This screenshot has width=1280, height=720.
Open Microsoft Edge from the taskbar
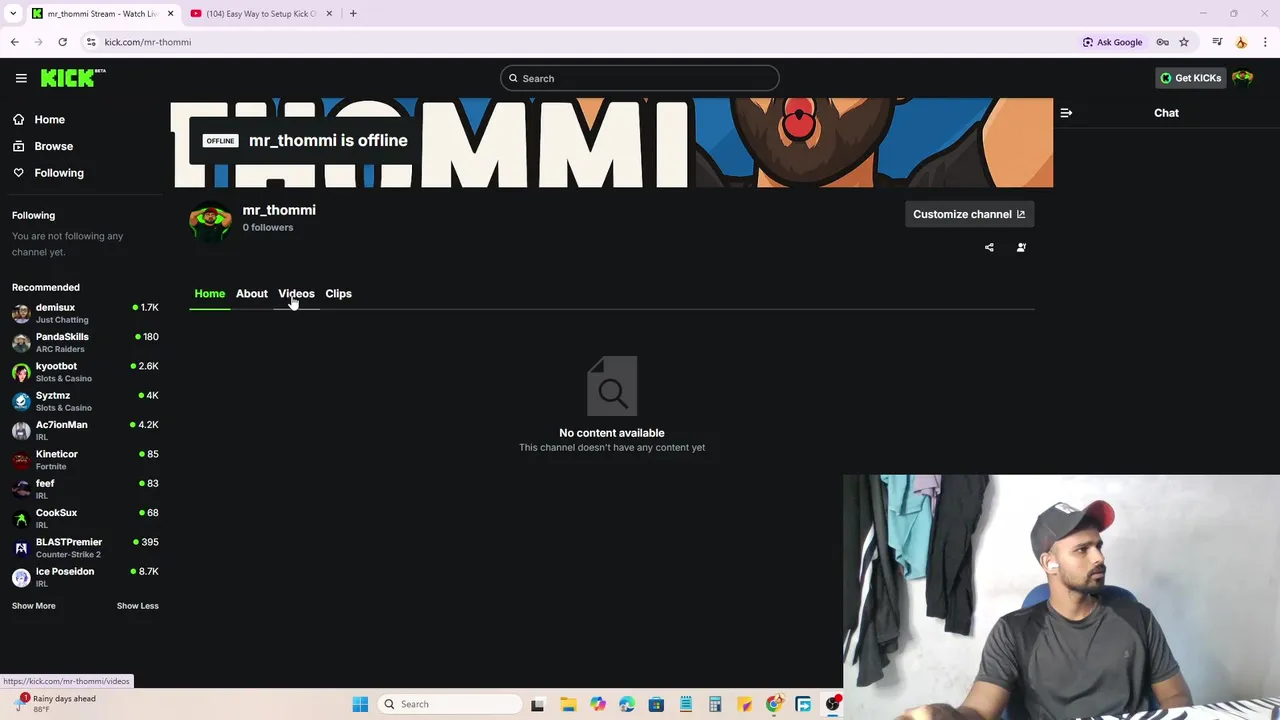tap(627, 704)
